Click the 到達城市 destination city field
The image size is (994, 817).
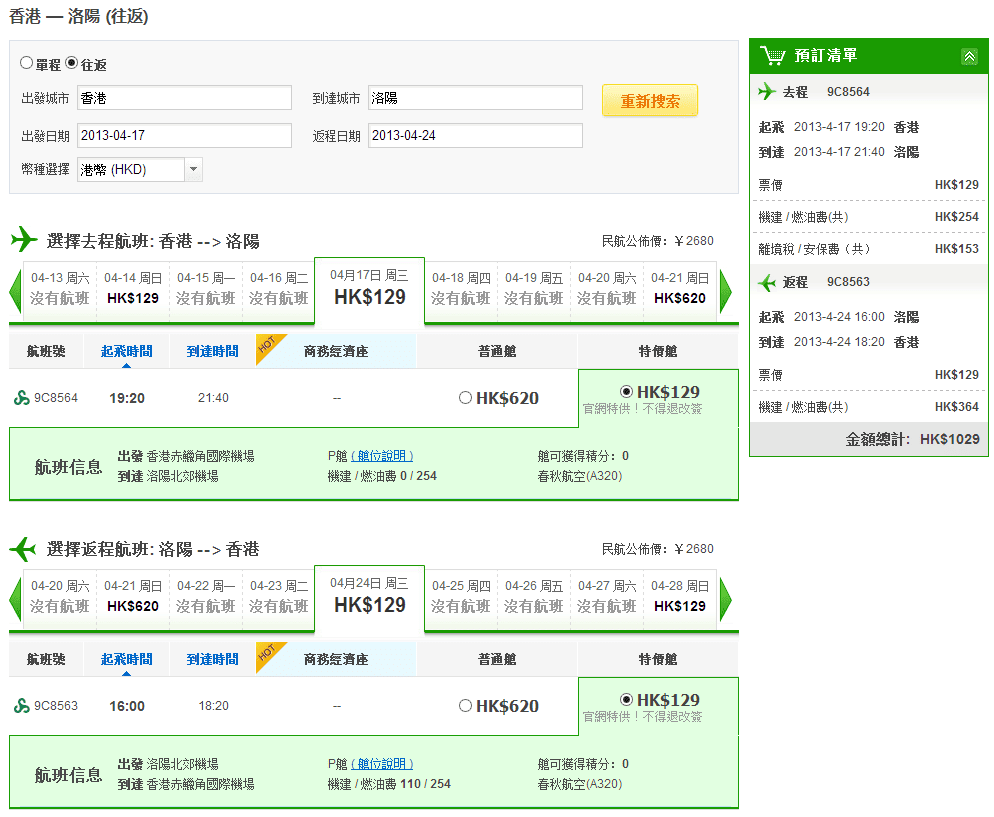(475, 98)
